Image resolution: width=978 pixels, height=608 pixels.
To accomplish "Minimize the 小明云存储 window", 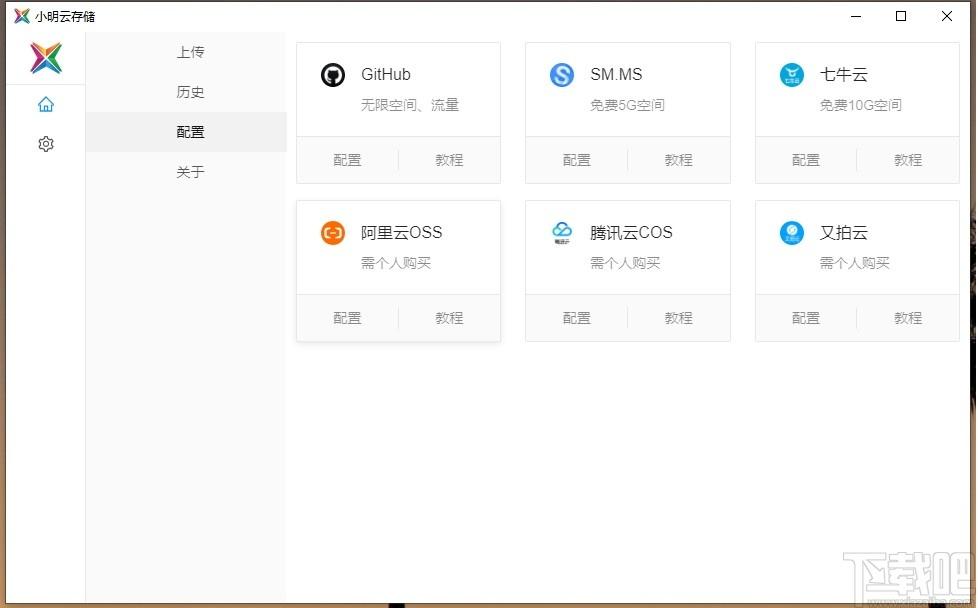I will pyautogui.click(x=856, y=16).
